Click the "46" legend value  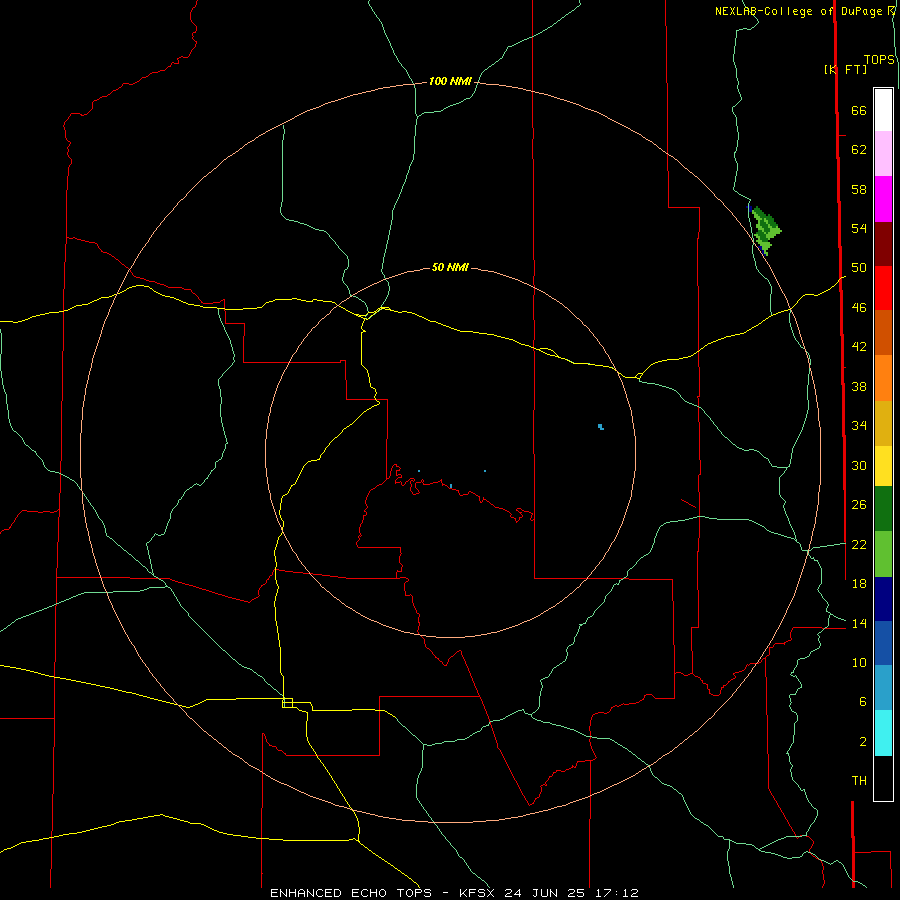tap(859, 308)
